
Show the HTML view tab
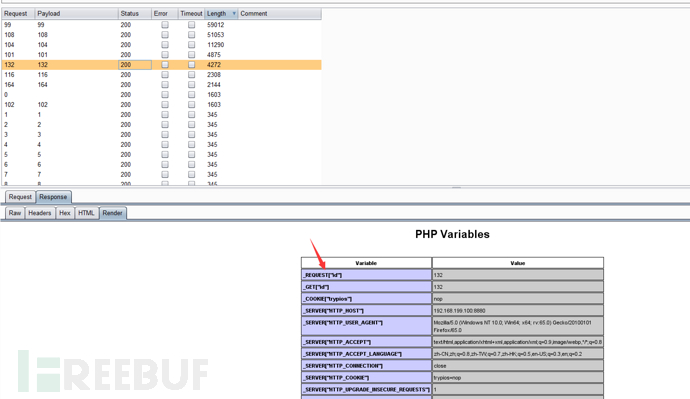(86, 213)
